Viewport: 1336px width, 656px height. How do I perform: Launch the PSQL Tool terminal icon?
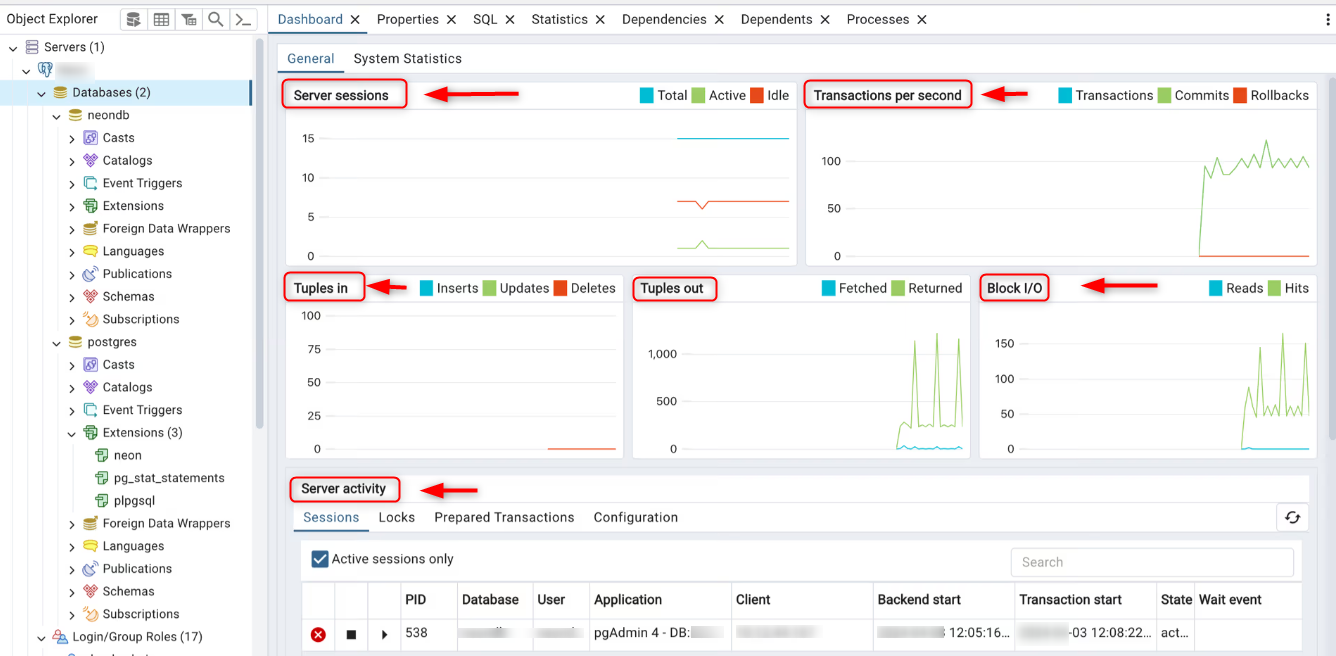pyautogui.click(x=242, y=20)
